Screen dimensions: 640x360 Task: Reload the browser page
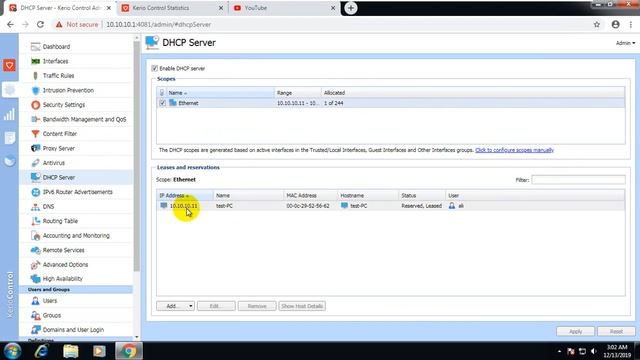point(40,24)
